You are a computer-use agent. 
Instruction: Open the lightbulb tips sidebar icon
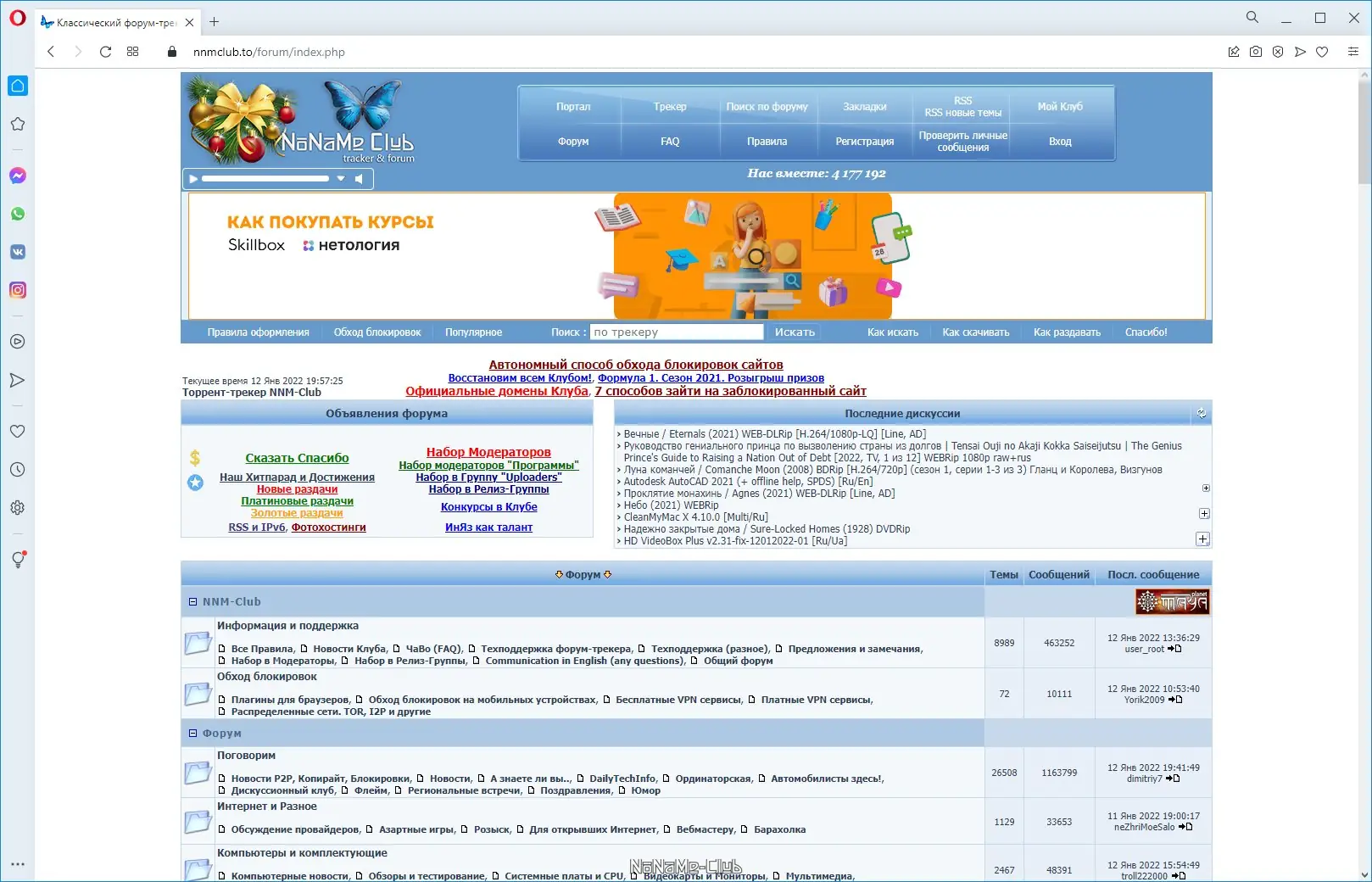pyautogui.click(x=17, y=559)
